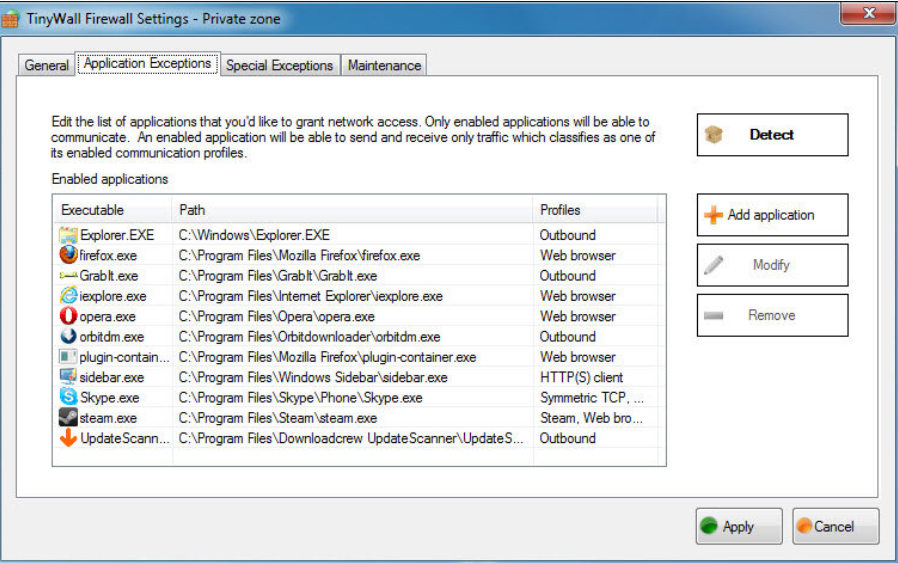This screenshot has height=563, width=898.
Task: Click the Explorer.EXE folder icon
Action: pos(68,235)
